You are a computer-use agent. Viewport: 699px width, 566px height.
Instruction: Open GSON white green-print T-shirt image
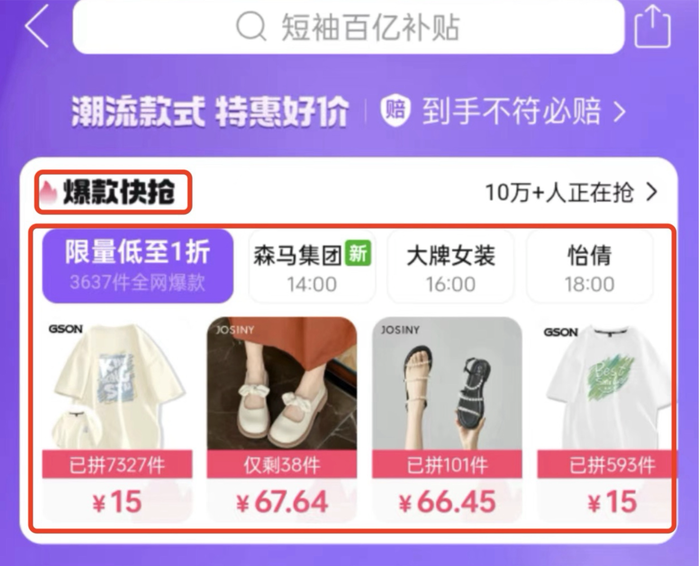click(606, 383)
